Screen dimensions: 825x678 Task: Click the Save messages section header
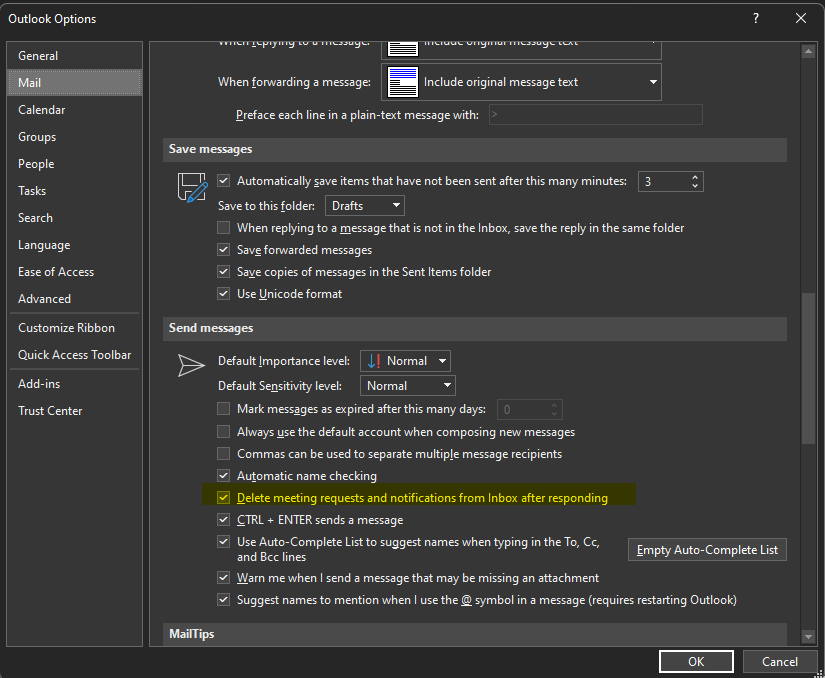(x=475, y=149)
